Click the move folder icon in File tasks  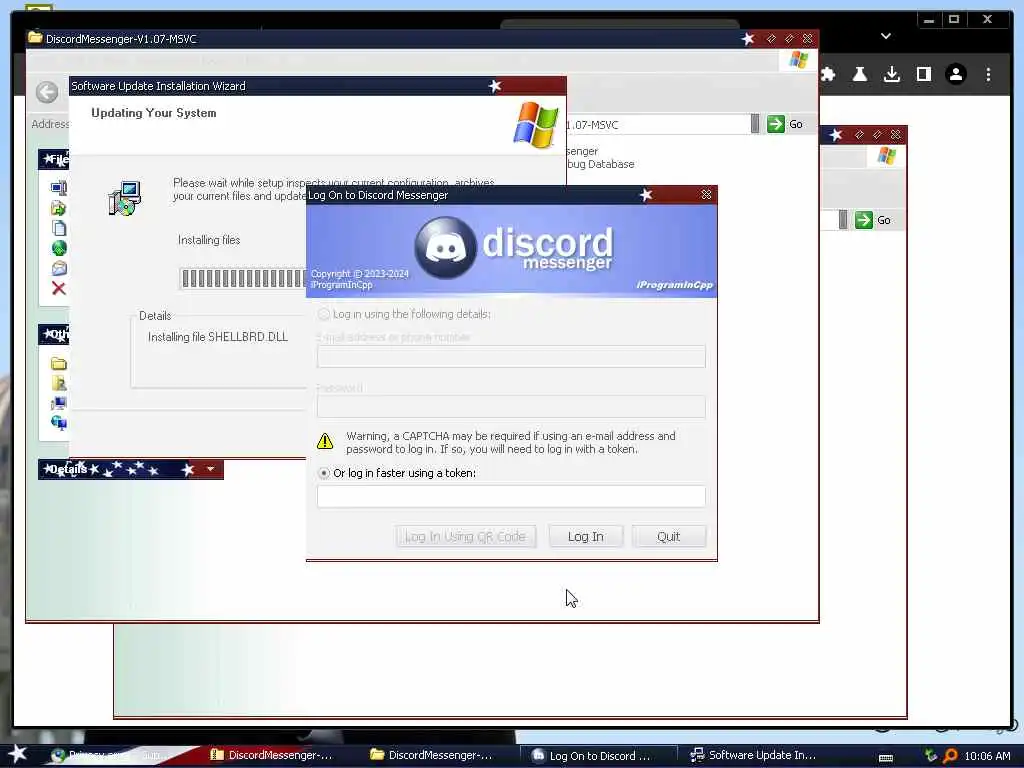59,208
